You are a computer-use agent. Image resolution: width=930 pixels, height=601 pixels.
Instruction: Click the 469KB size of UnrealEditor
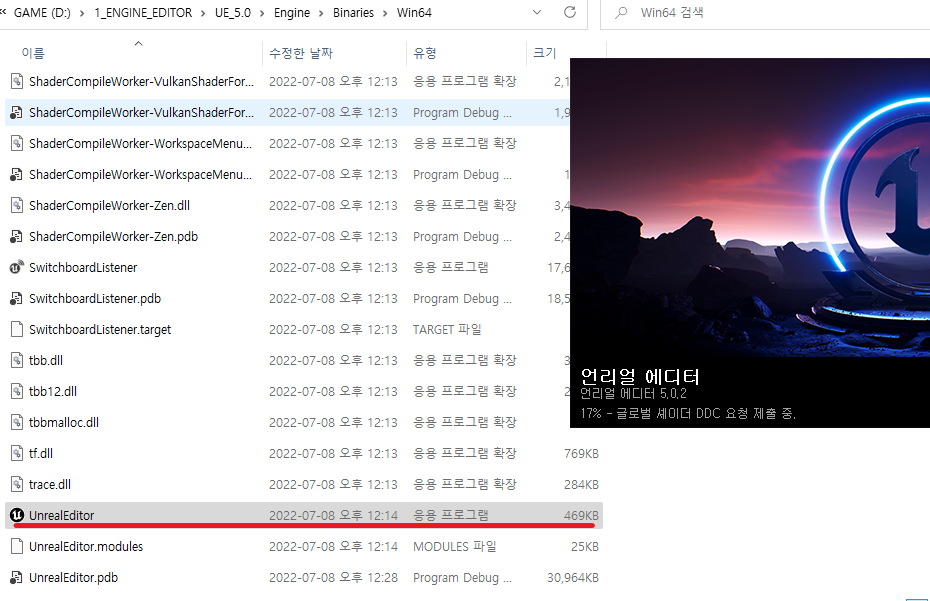pos(581,516)
